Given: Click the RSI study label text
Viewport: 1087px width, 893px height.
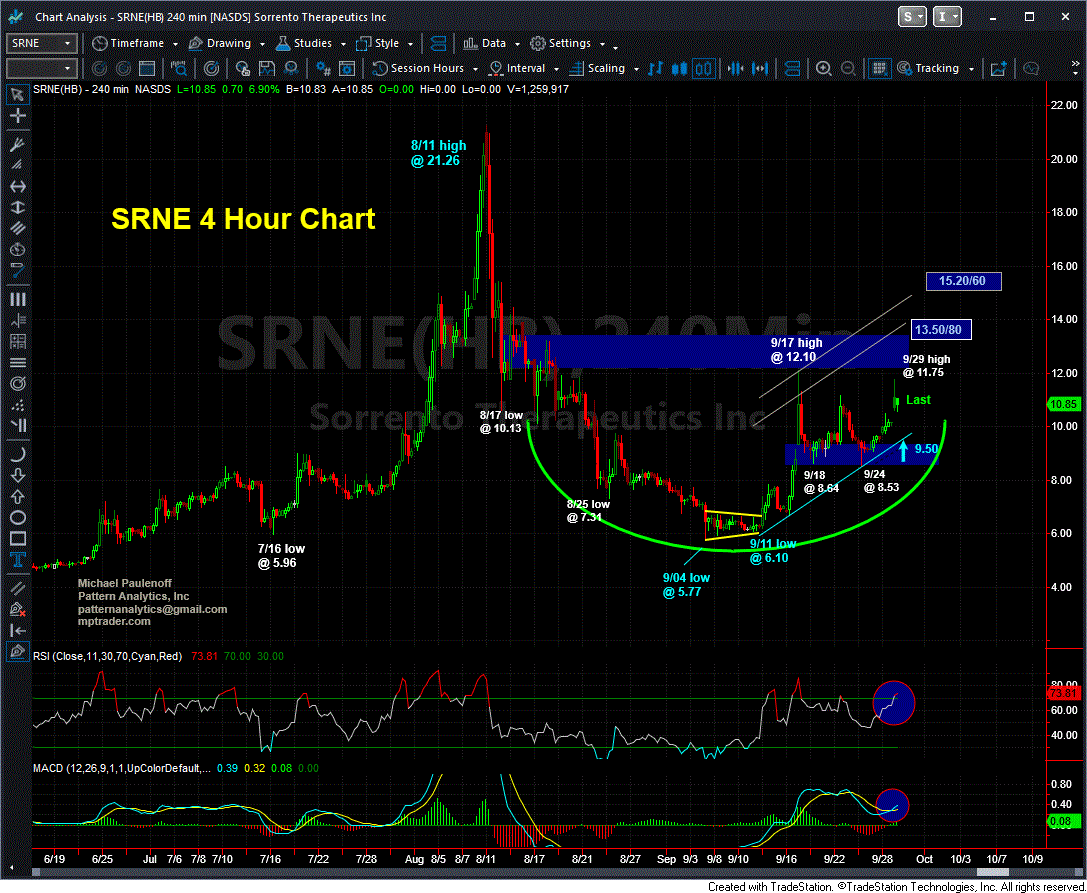Looking at the screenshot, I should (x=107, y=655).
